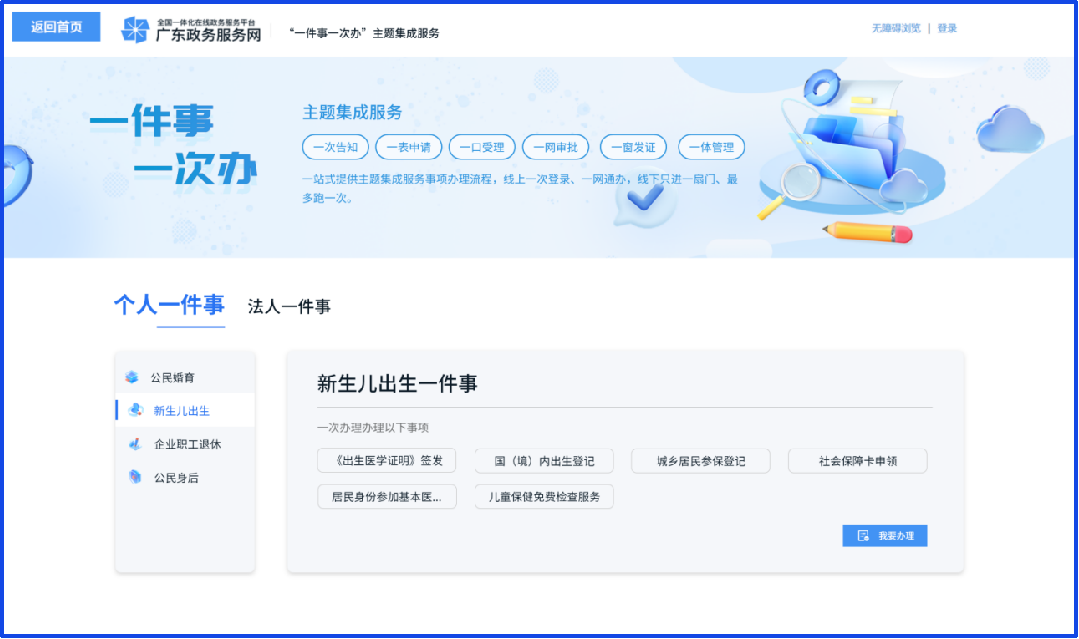Click the 企业职工退休 sidebar icon
Screen dimensions: 1079x639
[134, 444]
